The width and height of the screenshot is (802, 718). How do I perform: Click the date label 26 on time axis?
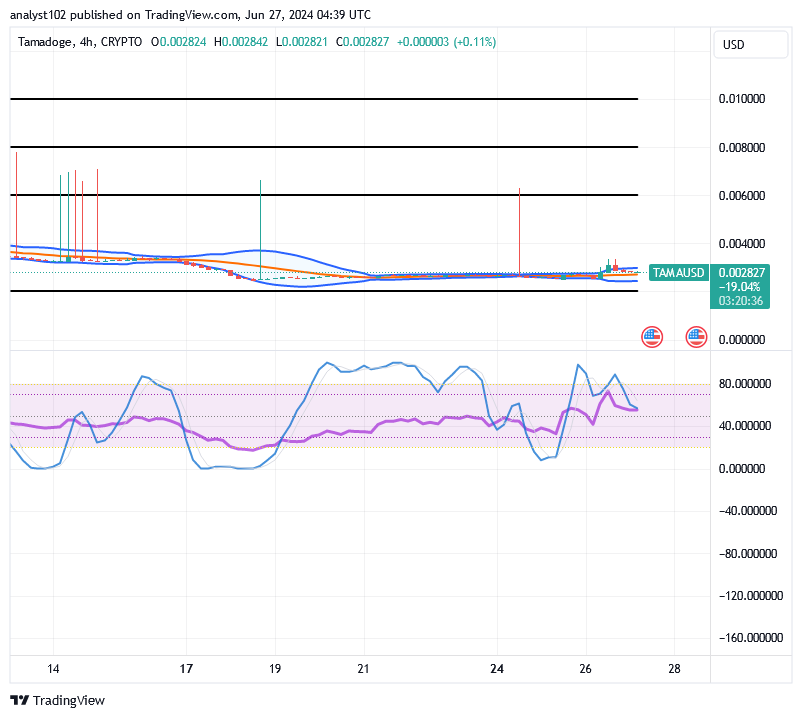coord(586,668)
